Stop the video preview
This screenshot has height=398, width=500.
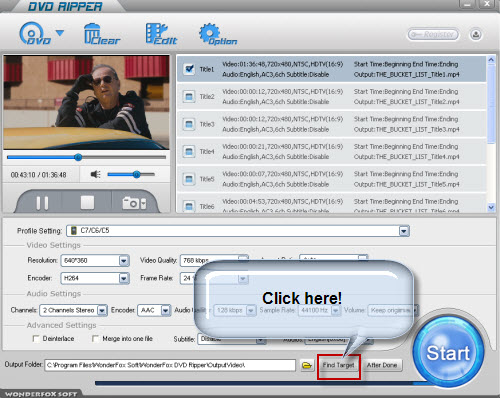tap(87, 202)
